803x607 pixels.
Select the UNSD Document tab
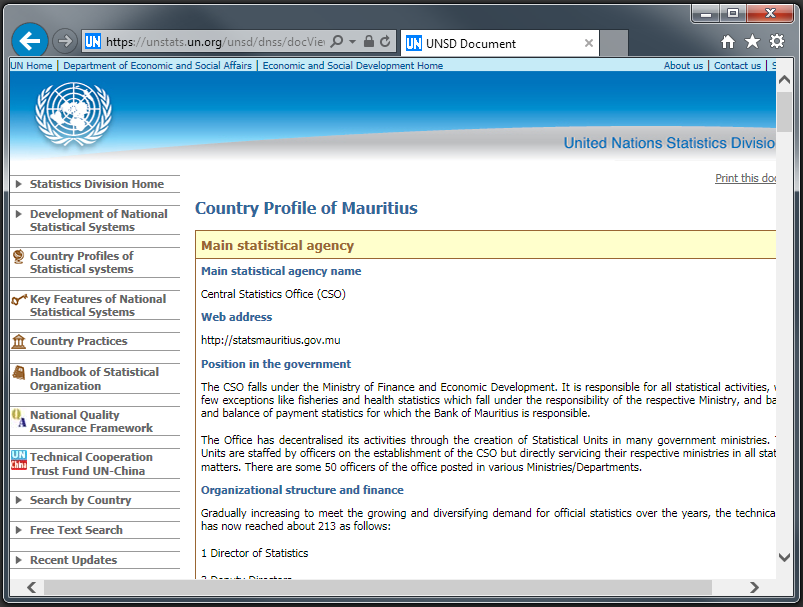click(x=499, y=44)
